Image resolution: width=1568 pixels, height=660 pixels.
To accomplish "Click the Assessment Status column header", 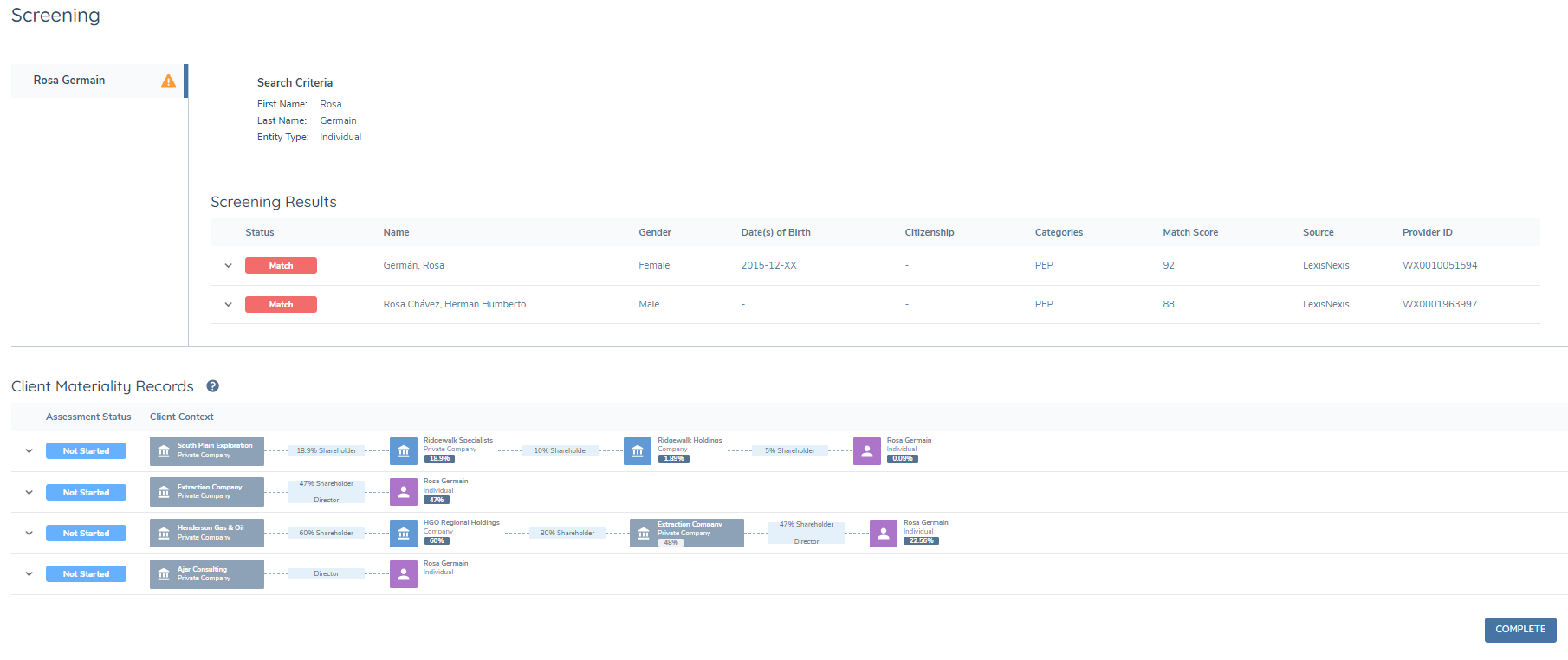I will [x=88, y=417].
